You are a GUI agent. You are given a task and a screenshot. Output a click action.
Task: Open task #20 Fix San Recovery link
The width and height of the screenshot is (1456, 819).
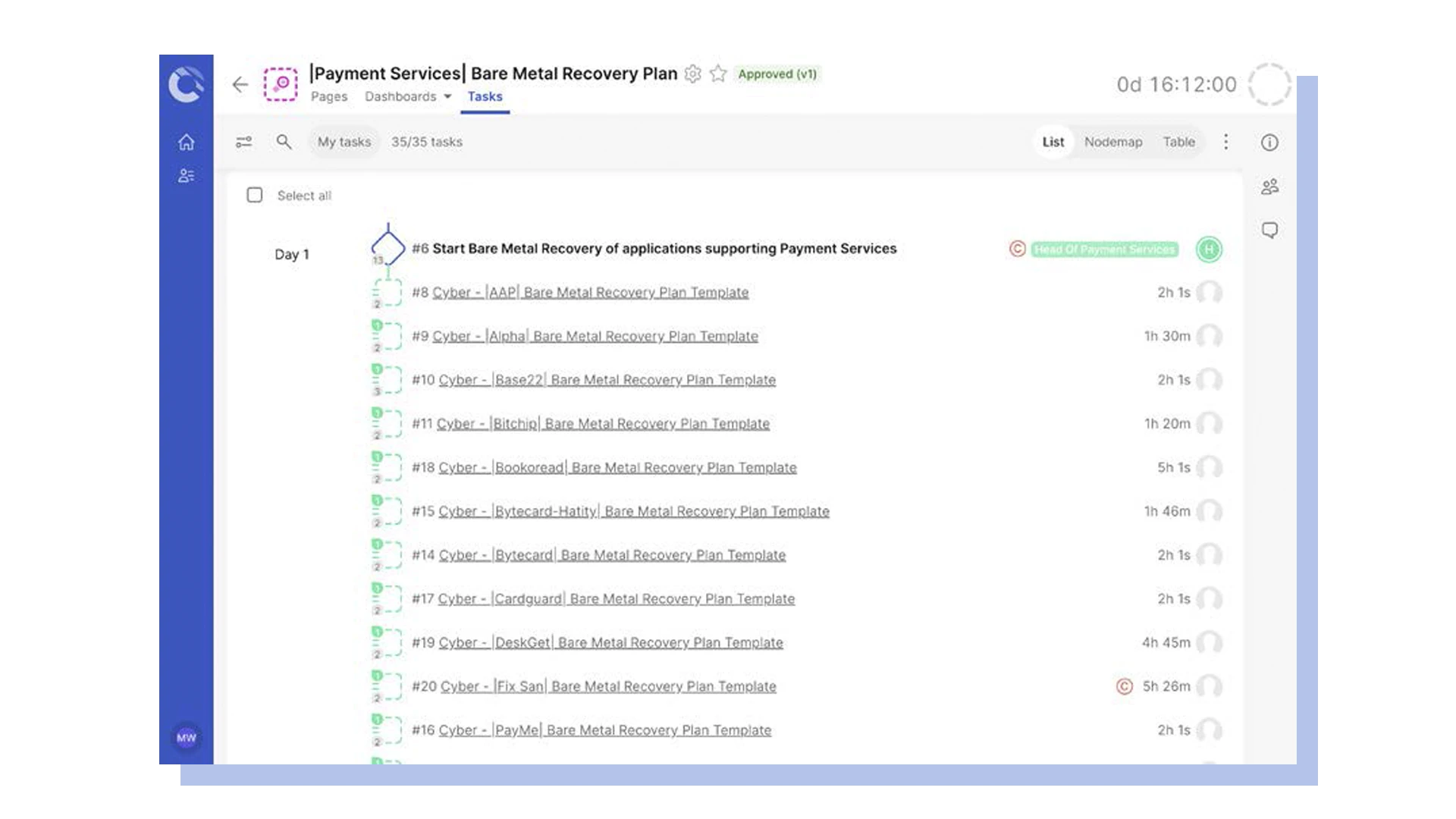[x=608, y=686]
